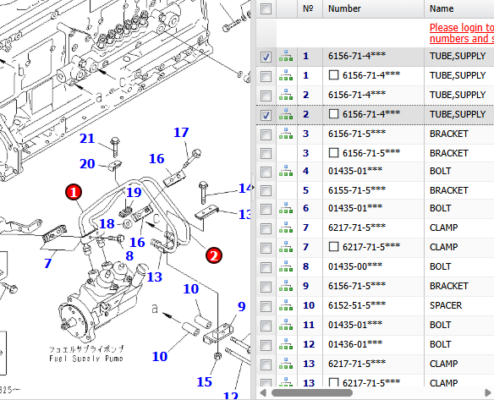The width and height of the screenshot is (494, 400).
Task: Select callout 17 on the diagram
Action: click(181, 132)
